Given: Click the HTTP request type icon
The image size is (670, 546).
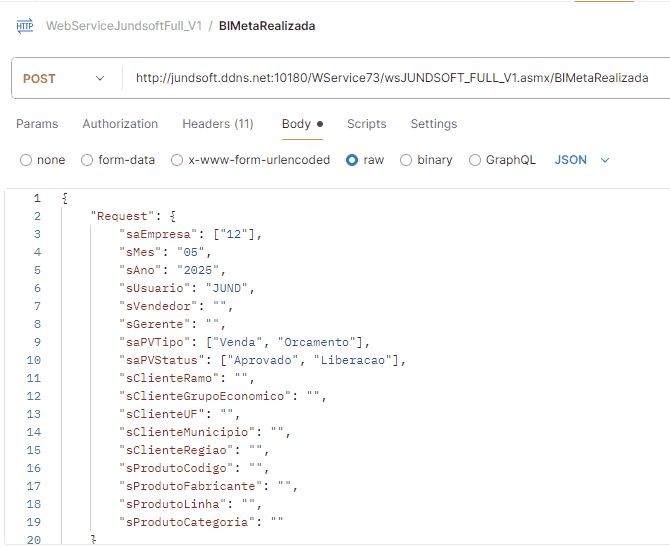Looking at the screenshot, I should tap(25, 26).
